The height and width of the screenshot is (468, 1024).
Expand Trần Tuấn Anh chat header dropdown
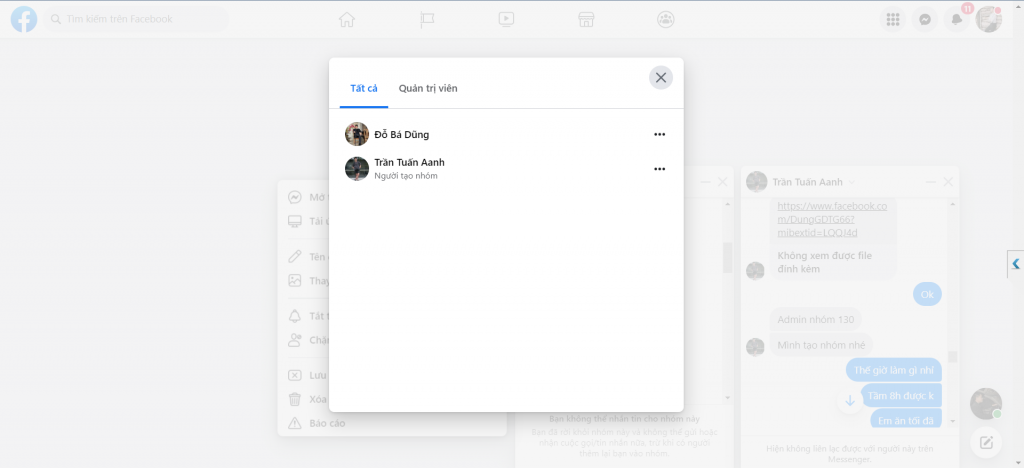pyautogui.click(x=815, y=182)
